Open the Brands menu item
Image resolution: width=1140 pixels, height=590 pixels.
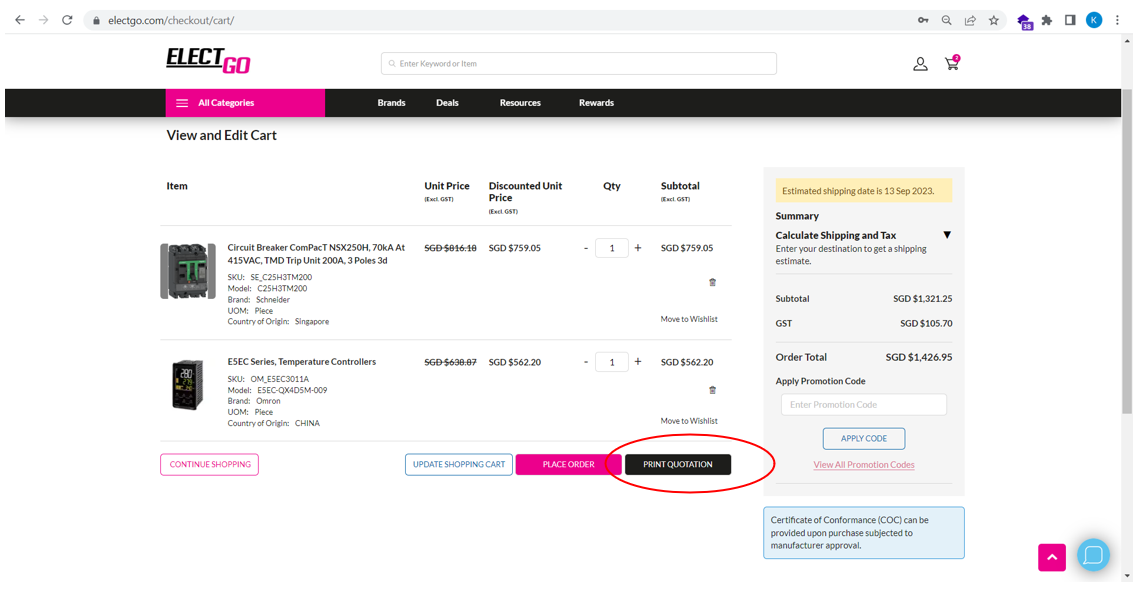pyautogui.click(x=391, y=102)
